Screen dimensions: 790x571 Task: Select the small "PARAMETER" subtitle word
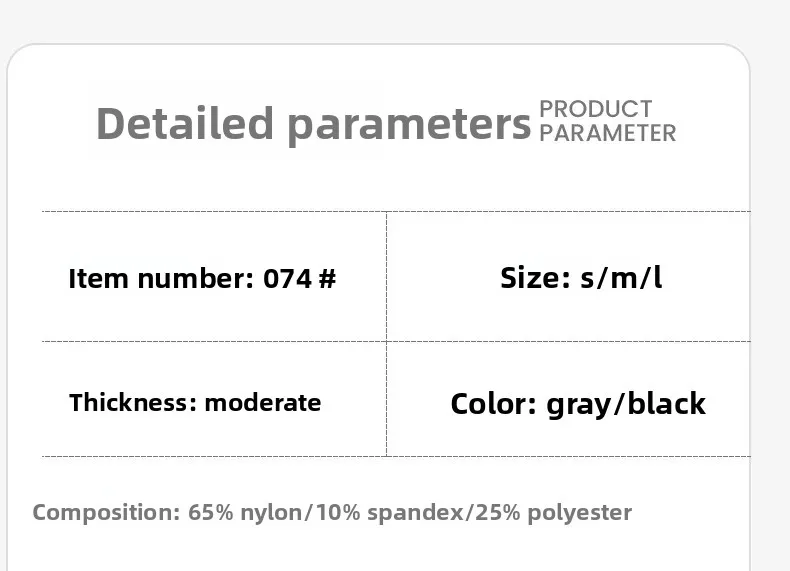pos(608,132)
